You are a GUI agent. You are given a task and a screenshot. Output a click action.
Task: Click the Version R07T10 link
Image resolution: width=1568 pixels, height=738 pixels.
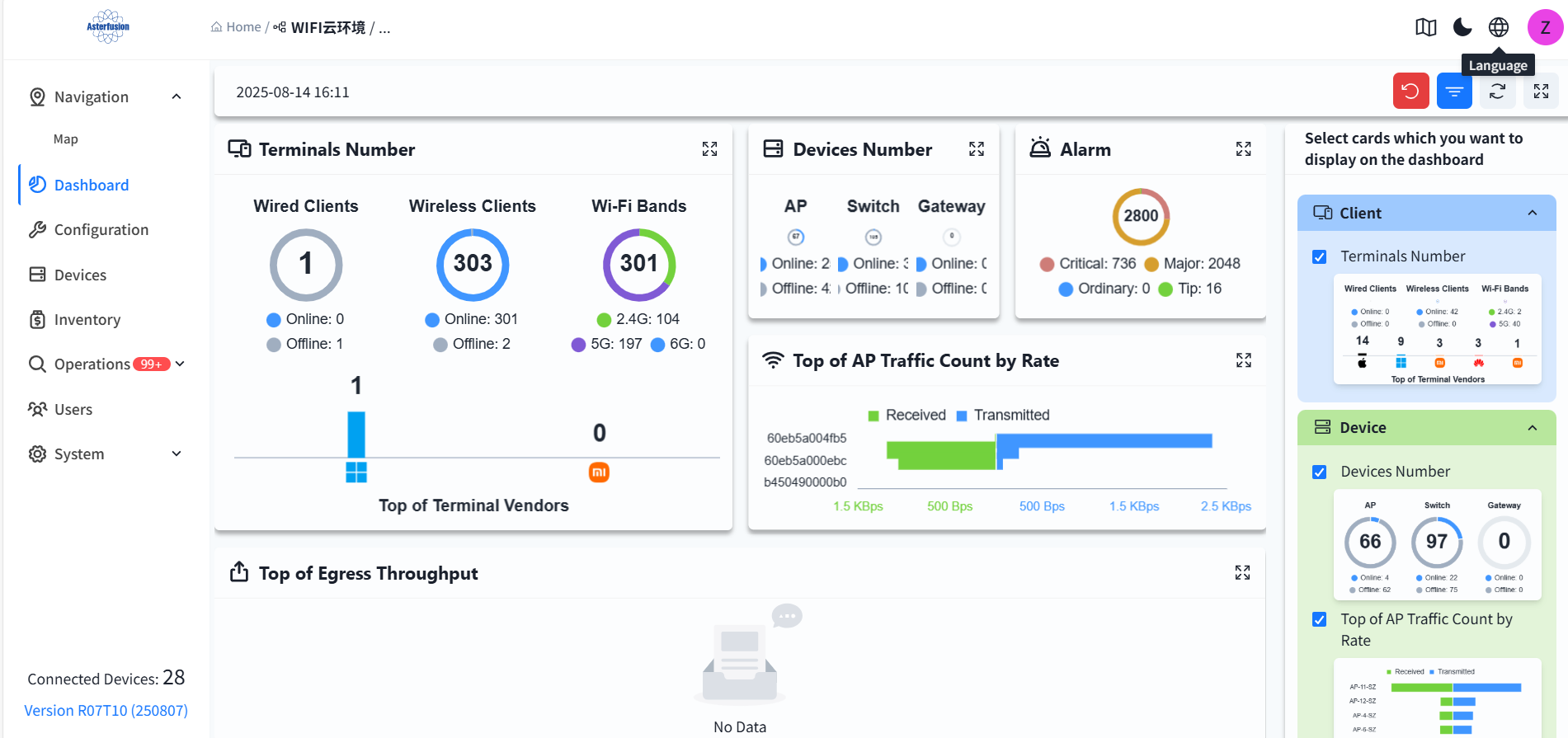106,711
